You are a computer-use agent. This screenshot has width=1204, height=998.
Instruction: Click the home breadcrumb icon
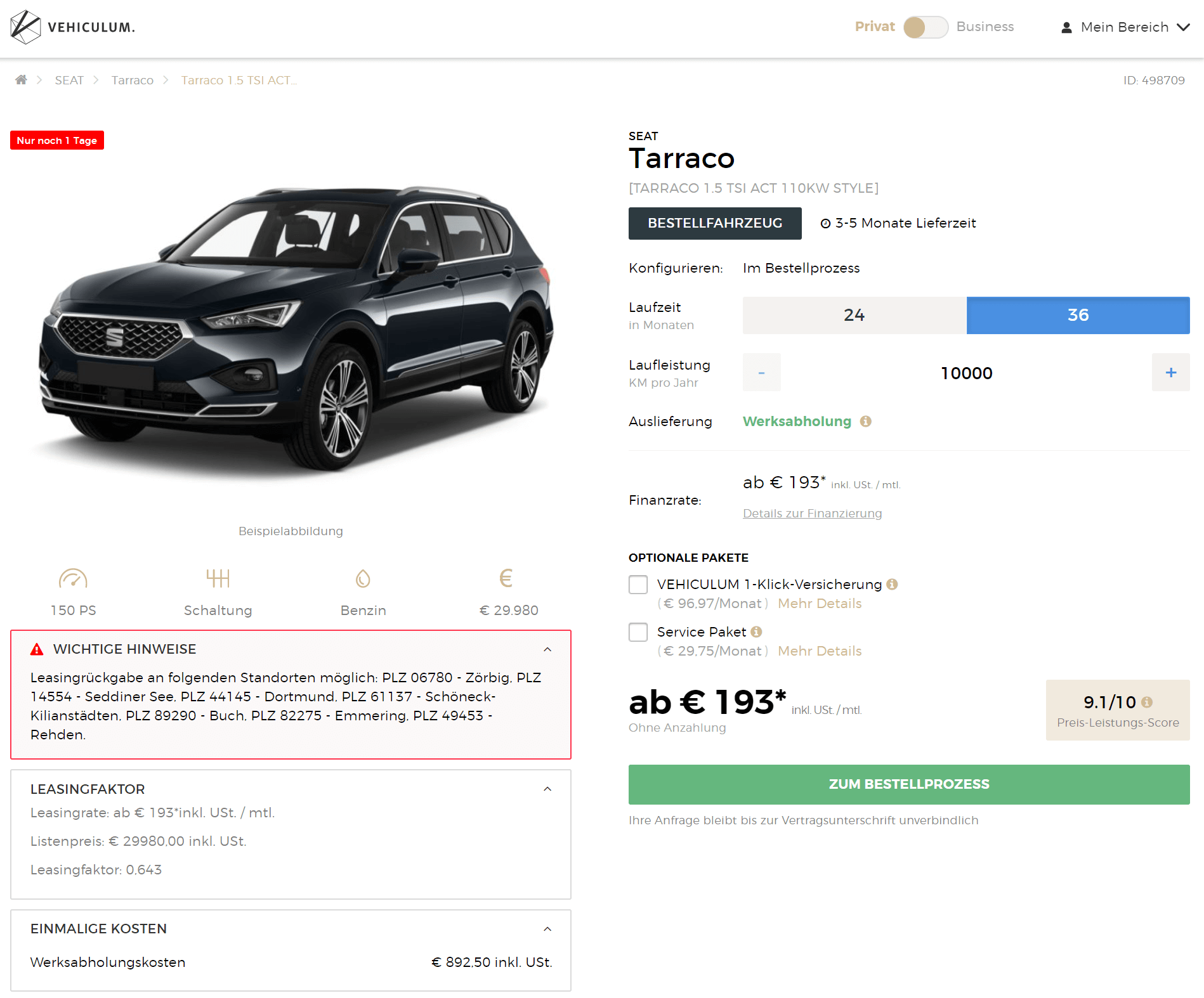tap(21, 80)
